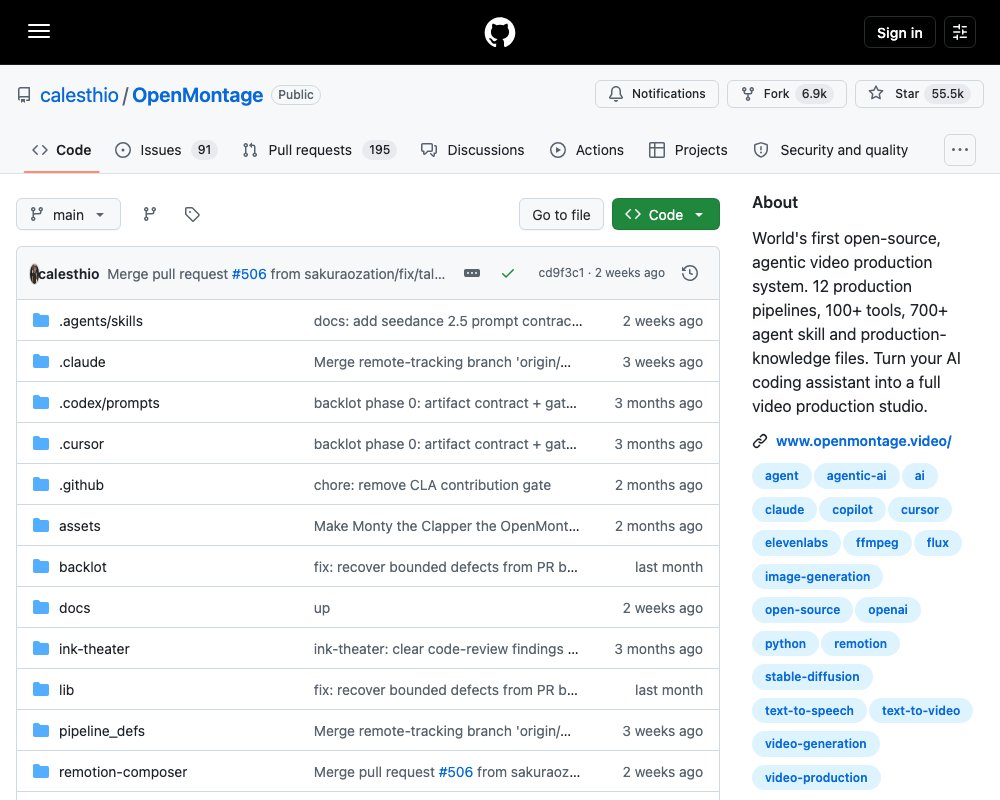The width and height of the screenshot is (1000, 800).
Task: Open the Discussions tab
Action: pyautogui.click(x=472, y=150)
